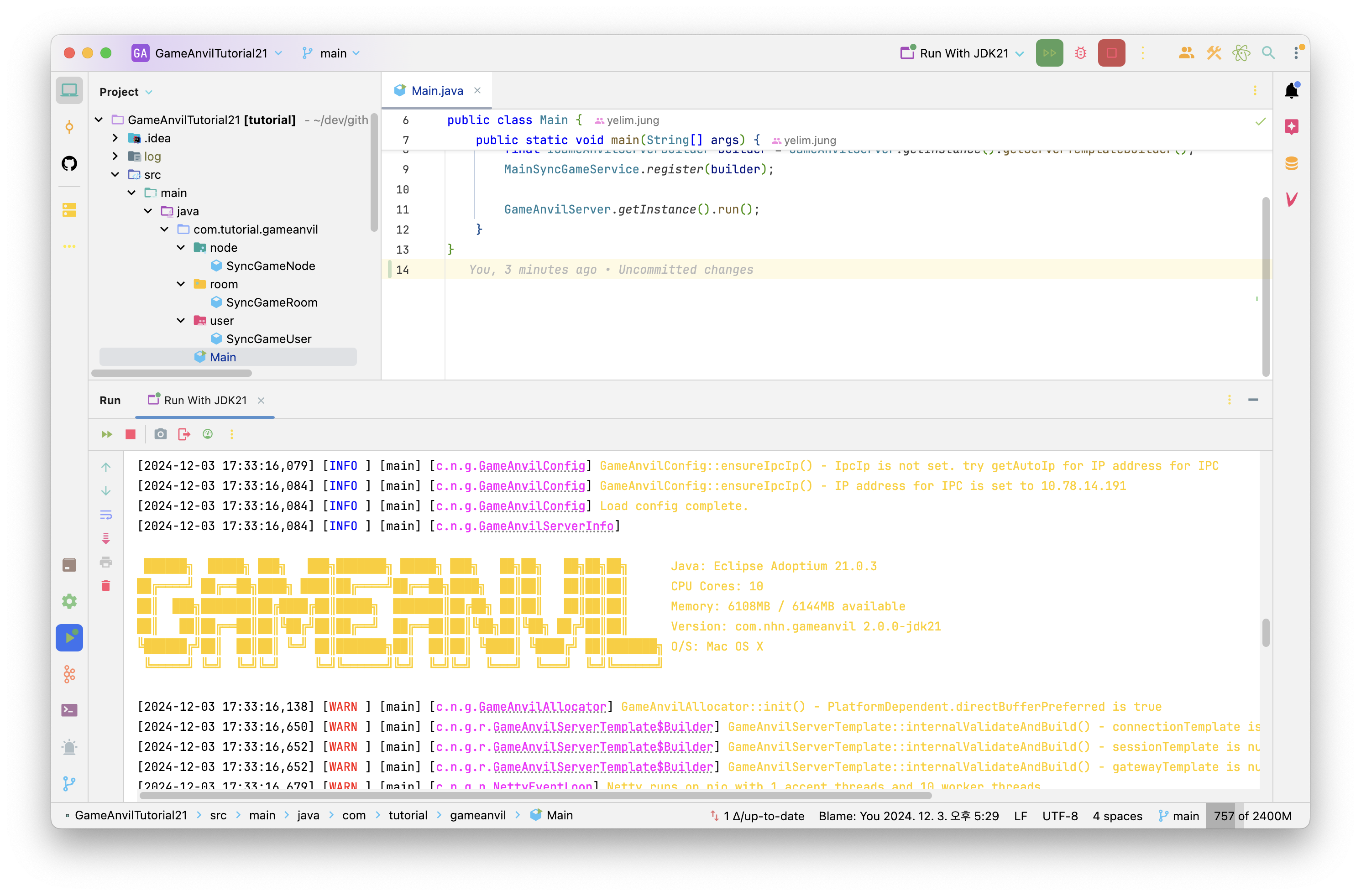Click the memory indicator 757 of 2400M
The height and width of the screenshot is (896, 1361).
point(1252,816)
